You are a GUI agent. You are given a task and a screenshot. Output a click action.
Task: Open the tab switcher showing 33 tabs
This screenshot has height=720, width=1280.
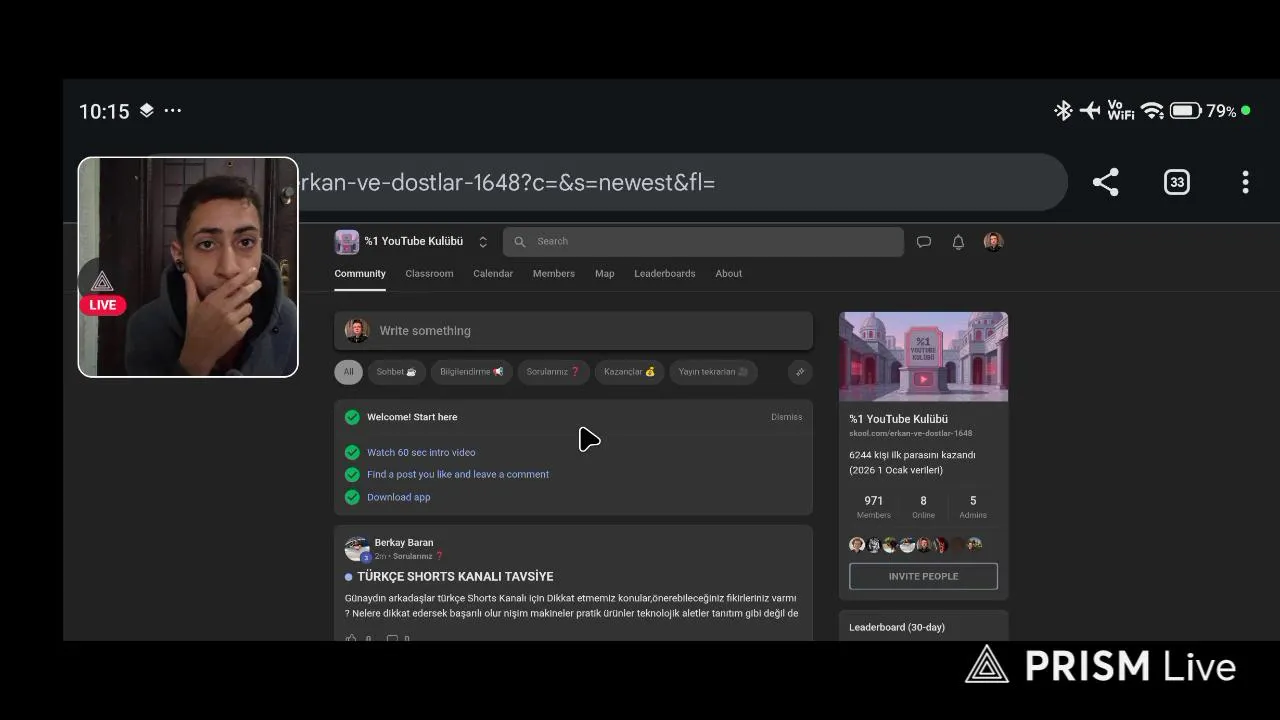1177,182
